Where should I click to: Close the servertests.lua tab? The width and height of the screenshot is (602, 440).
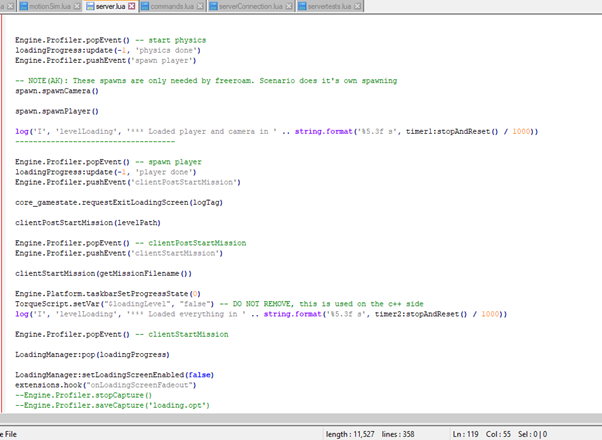pos(357,6)
